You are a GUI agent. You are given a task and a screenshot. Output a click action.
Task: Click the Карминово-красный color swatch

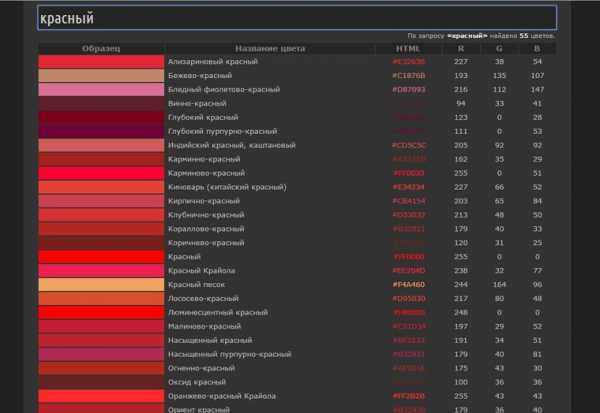click(101, 173)
